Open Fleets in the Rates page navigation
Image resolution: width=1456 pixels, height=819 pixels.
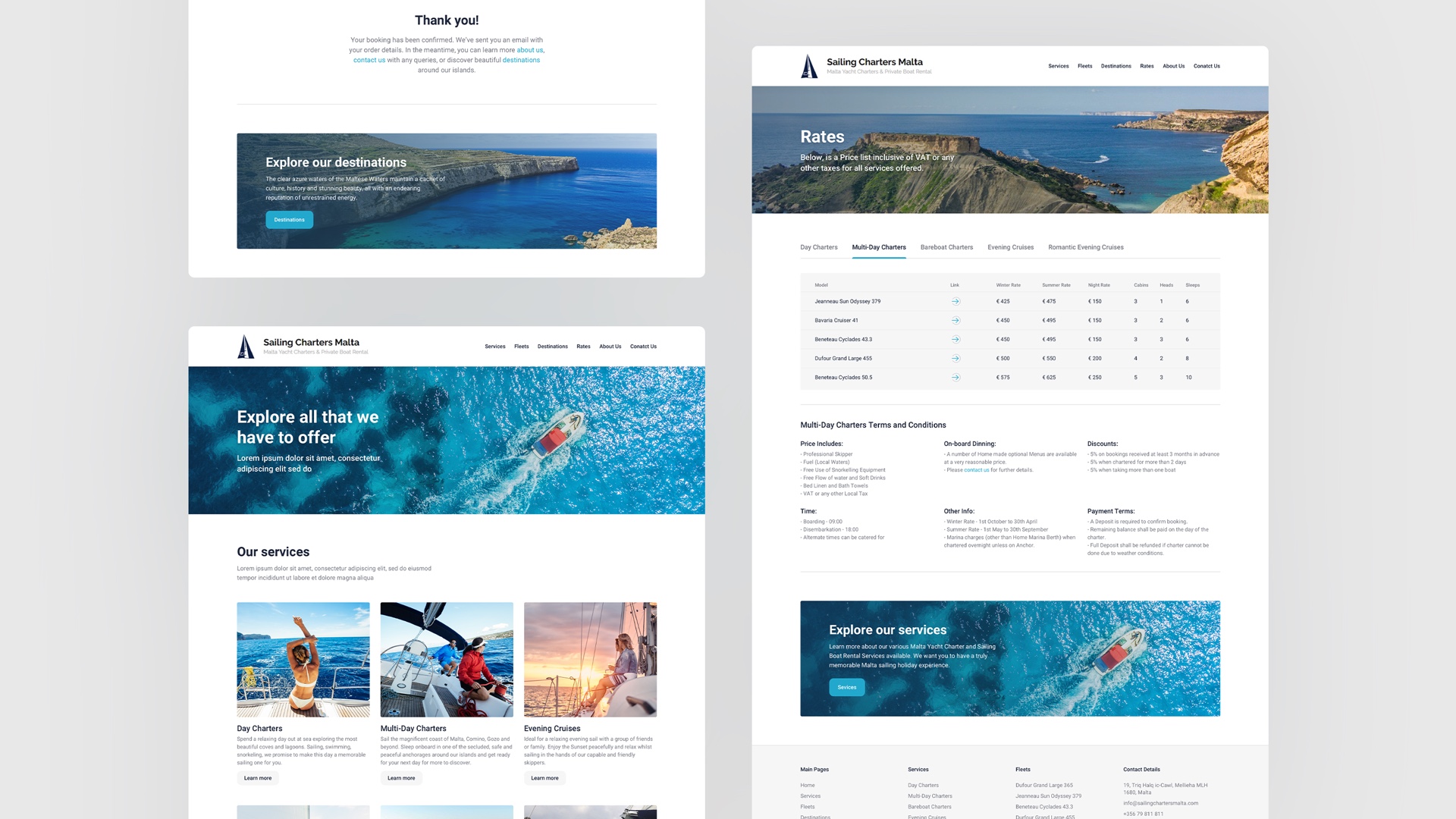(1085, 66)
